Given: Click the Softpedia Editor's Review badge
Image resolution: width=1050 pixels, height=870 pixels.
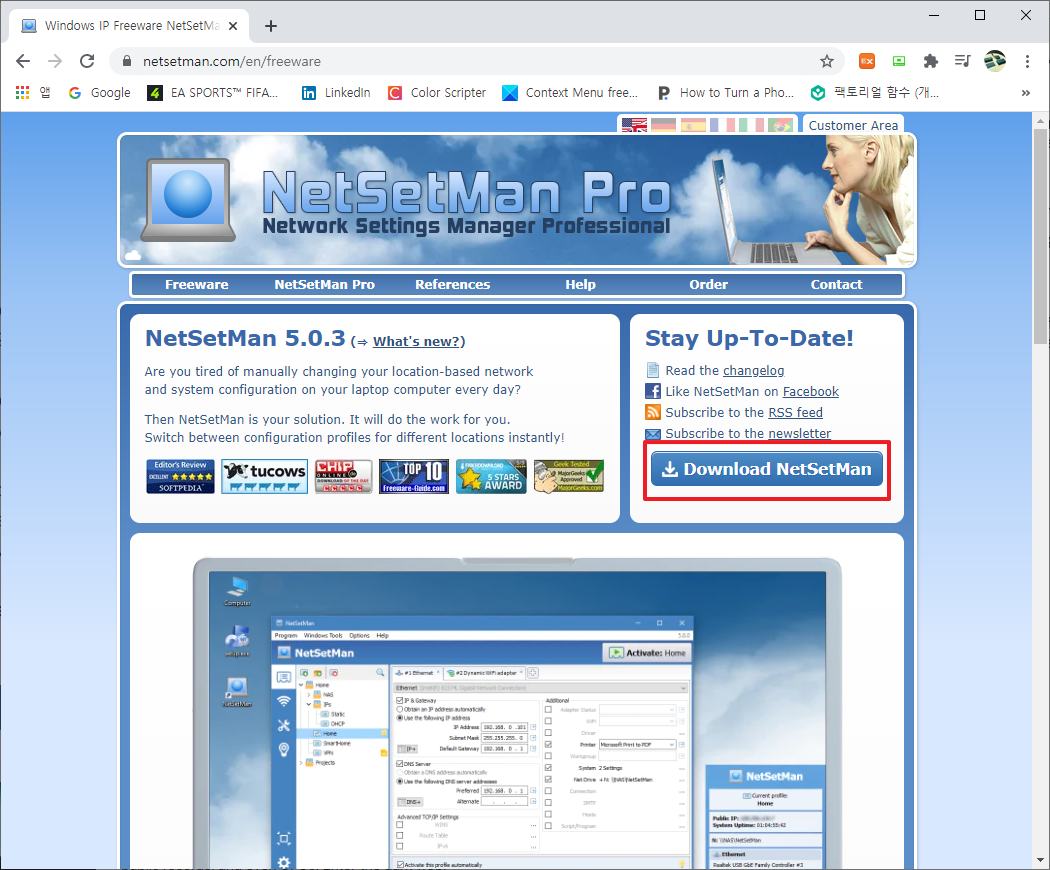Looking at the screenshot, I should tap(180, 476).
